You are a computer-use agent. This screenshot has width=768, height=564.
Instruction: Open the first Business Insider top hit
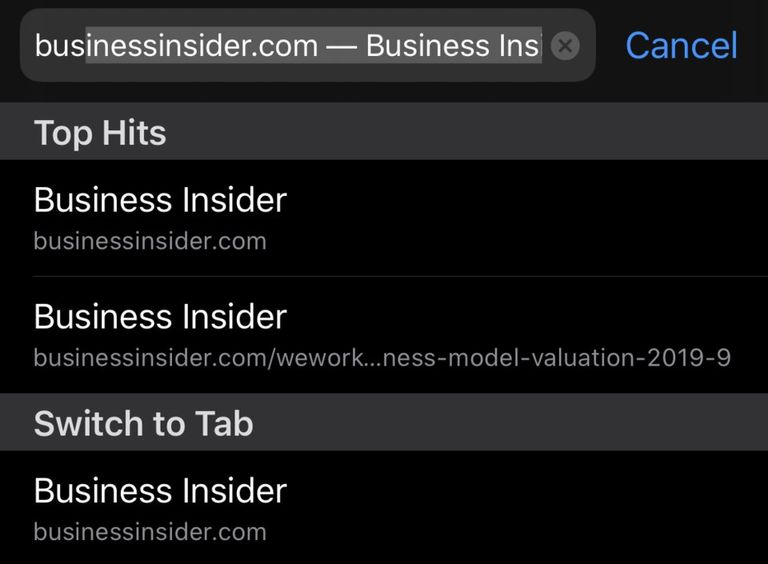[x=384, y=217]
